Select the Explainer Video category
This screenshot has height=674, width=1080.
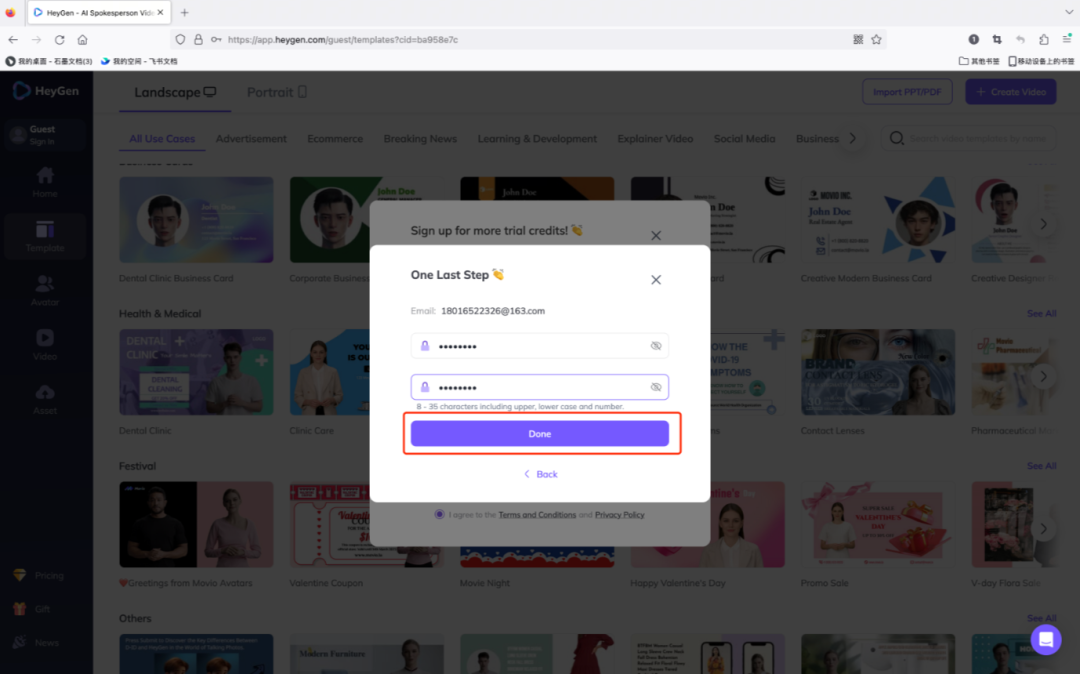click(655, 138)
